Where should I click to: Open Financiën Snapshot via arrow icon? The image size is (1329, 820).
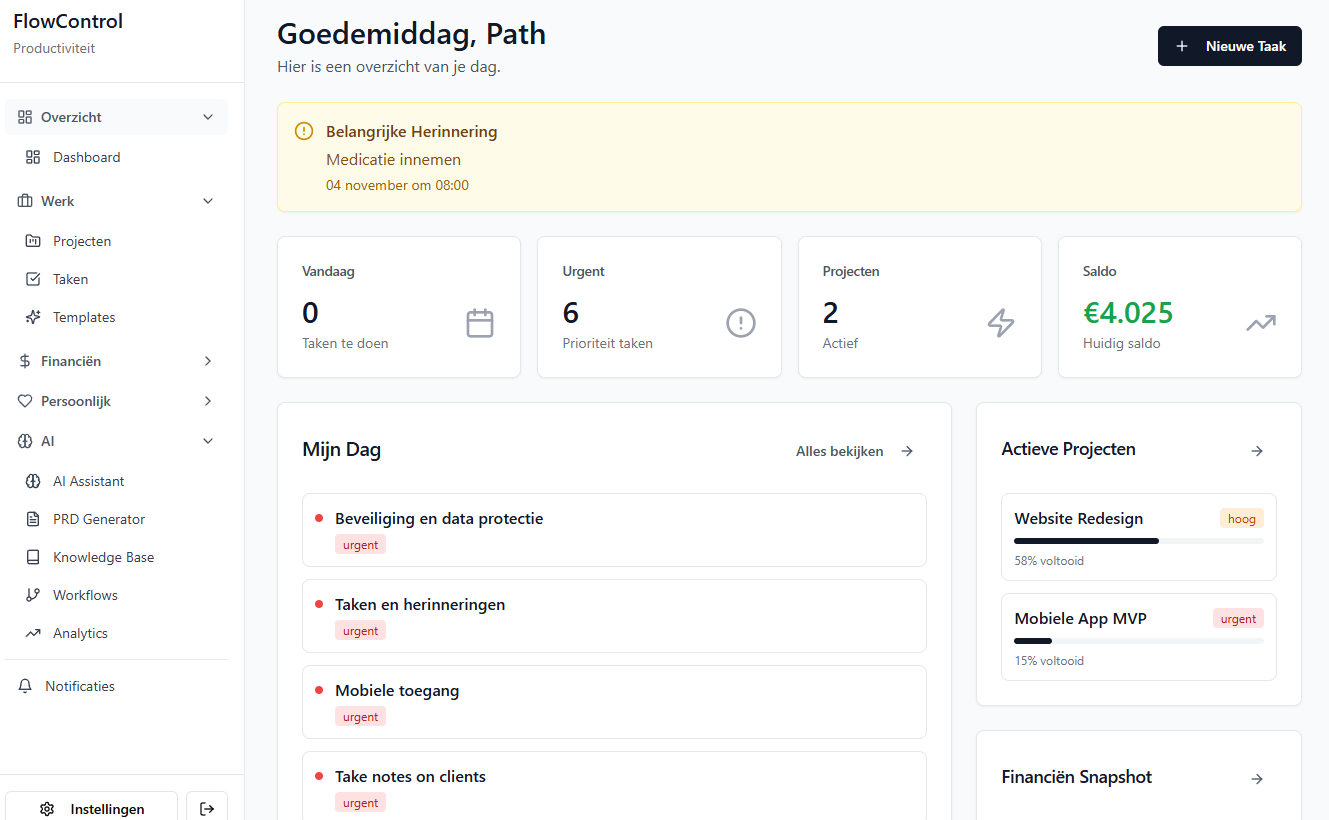point(1257,779)
